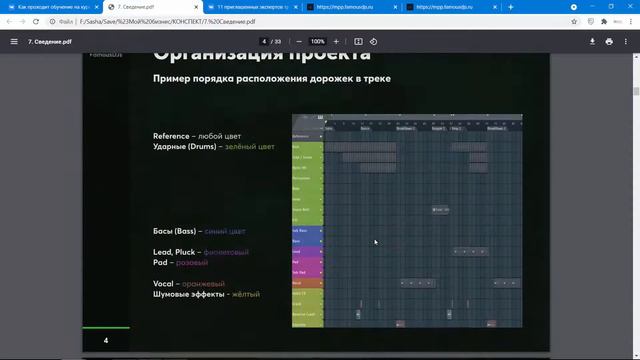
Task: Switch to '11 приглашенных экспертов' tab
Action: [252, 7]
